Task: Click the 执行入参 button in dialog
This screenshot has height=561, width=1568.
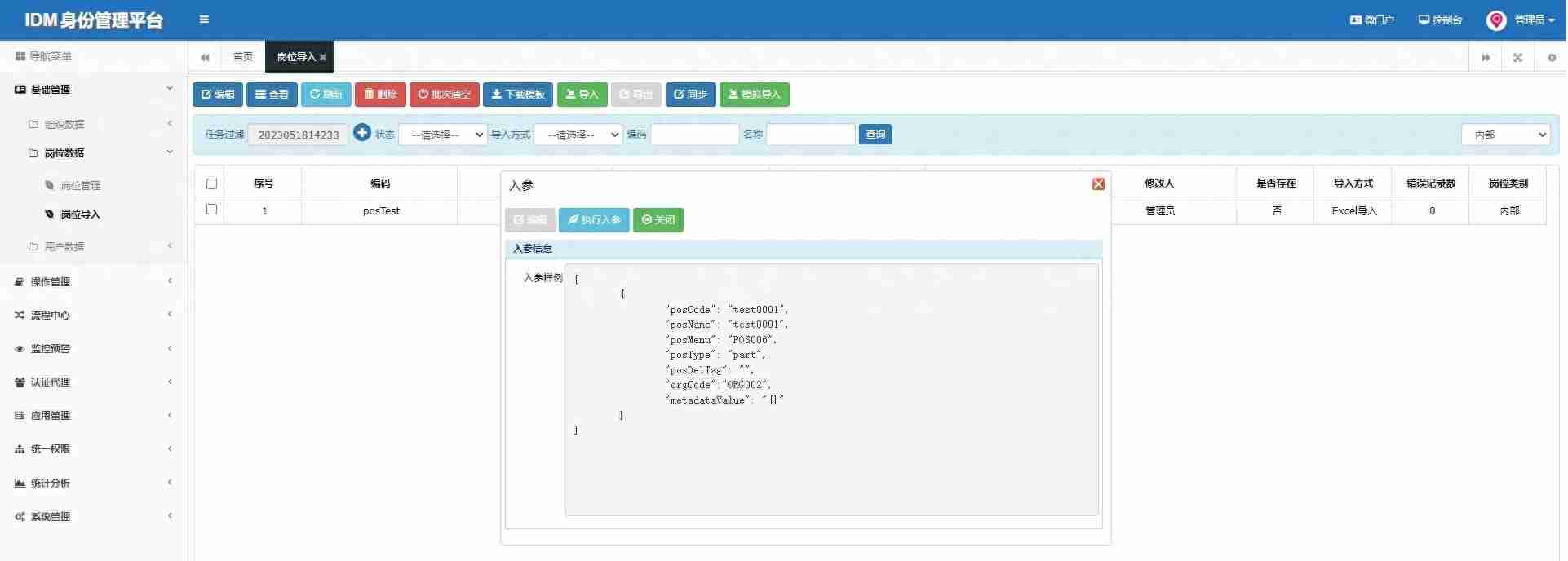Action: click(x=594, y=220)
